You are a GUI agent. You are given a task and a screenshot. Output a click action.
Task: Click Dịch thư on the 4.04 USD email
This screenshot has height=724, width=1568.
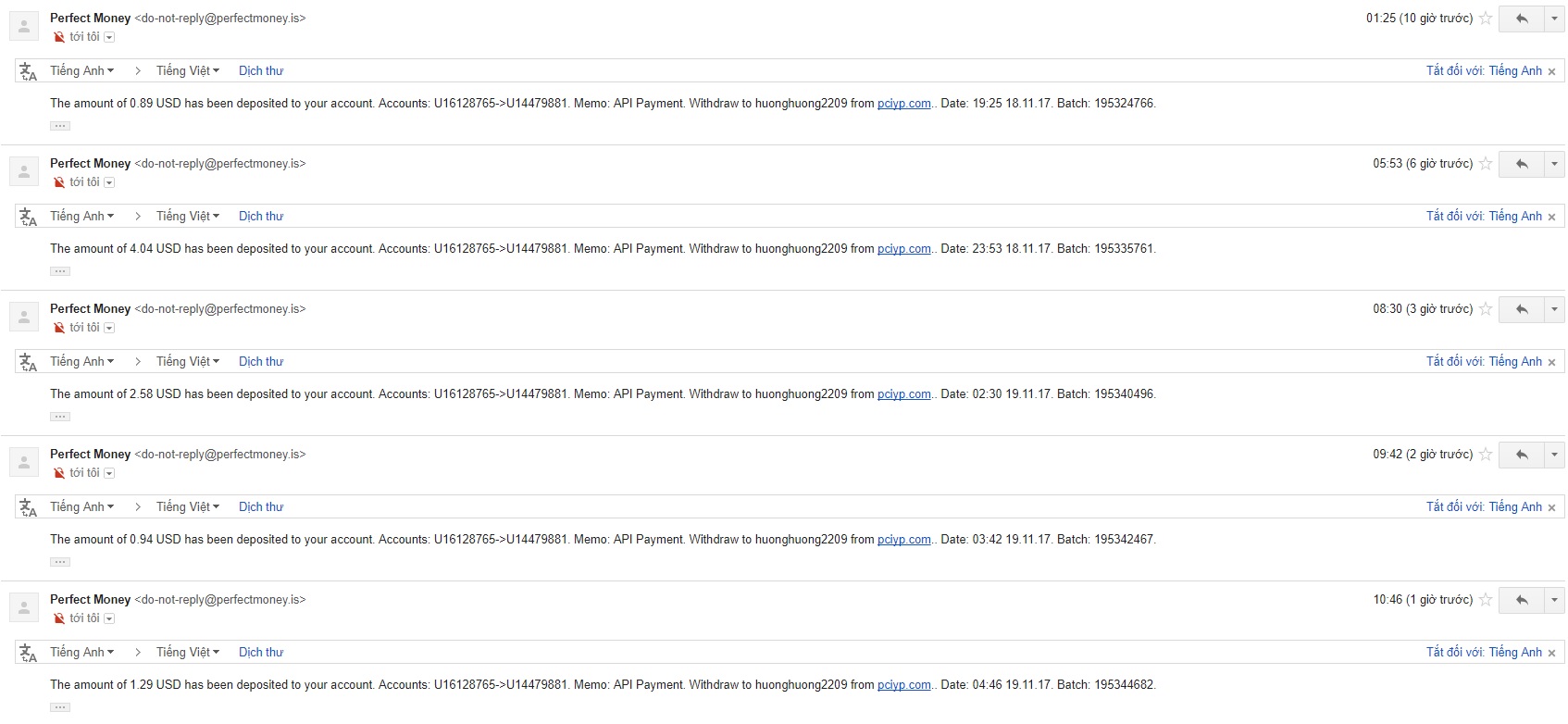click(261, 217)
